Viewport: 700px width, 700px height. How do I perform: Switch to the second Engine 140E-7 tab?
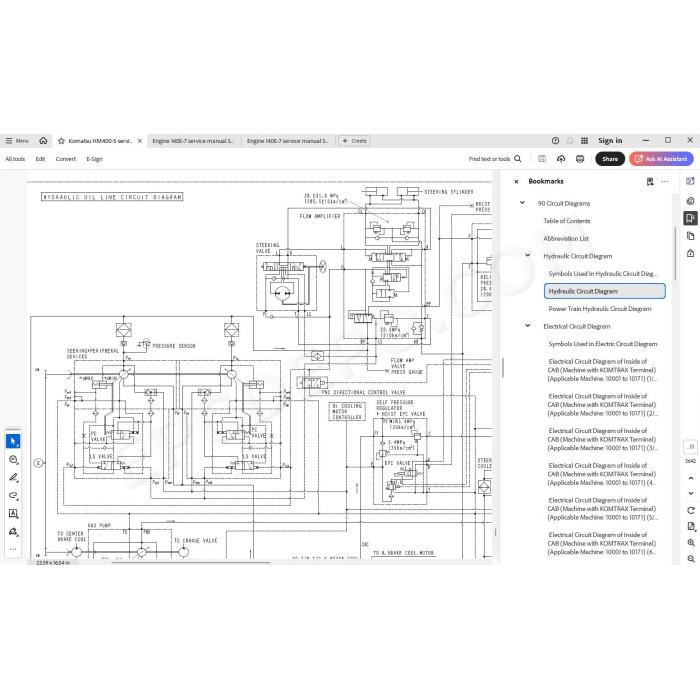click(x=288, y=141)
